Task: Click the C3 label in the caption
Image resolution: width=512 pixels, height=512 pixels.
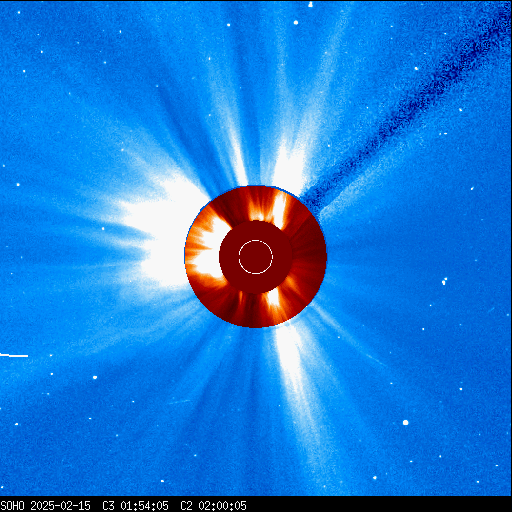Action: [108, 506]
